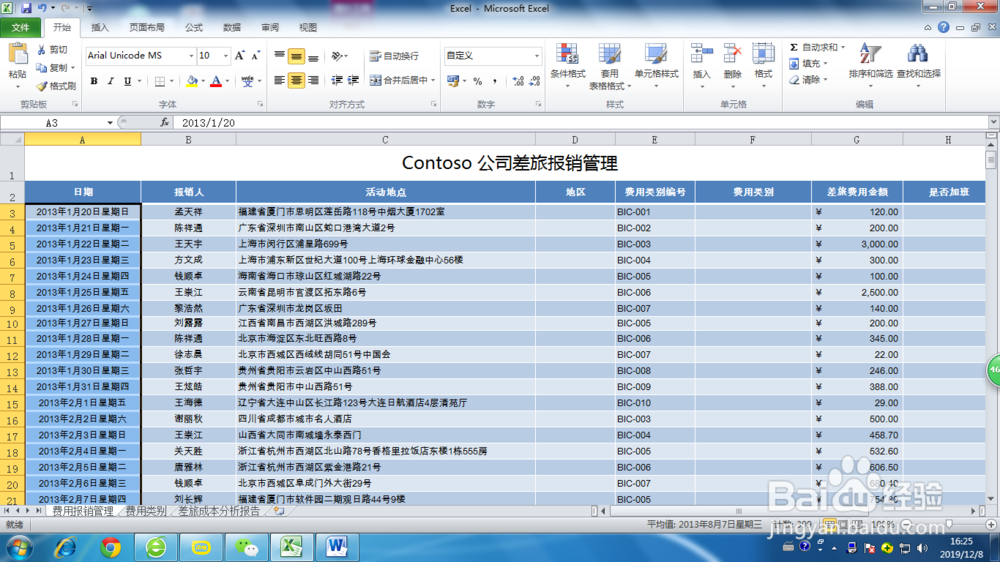The width and height of the screenshot is (1000, 562).
Task: Switch to 数据 Data tab
Action: (232, 27)
